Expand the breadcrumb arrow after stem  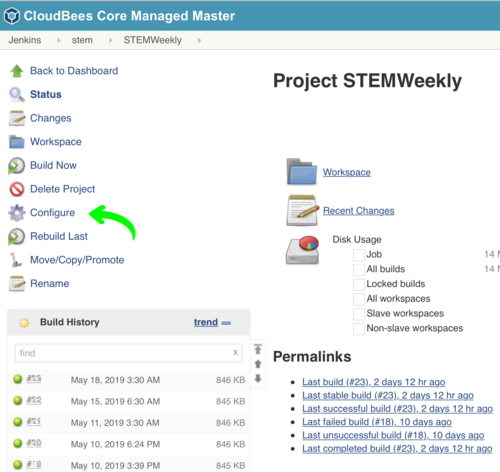tap(110, 40)
